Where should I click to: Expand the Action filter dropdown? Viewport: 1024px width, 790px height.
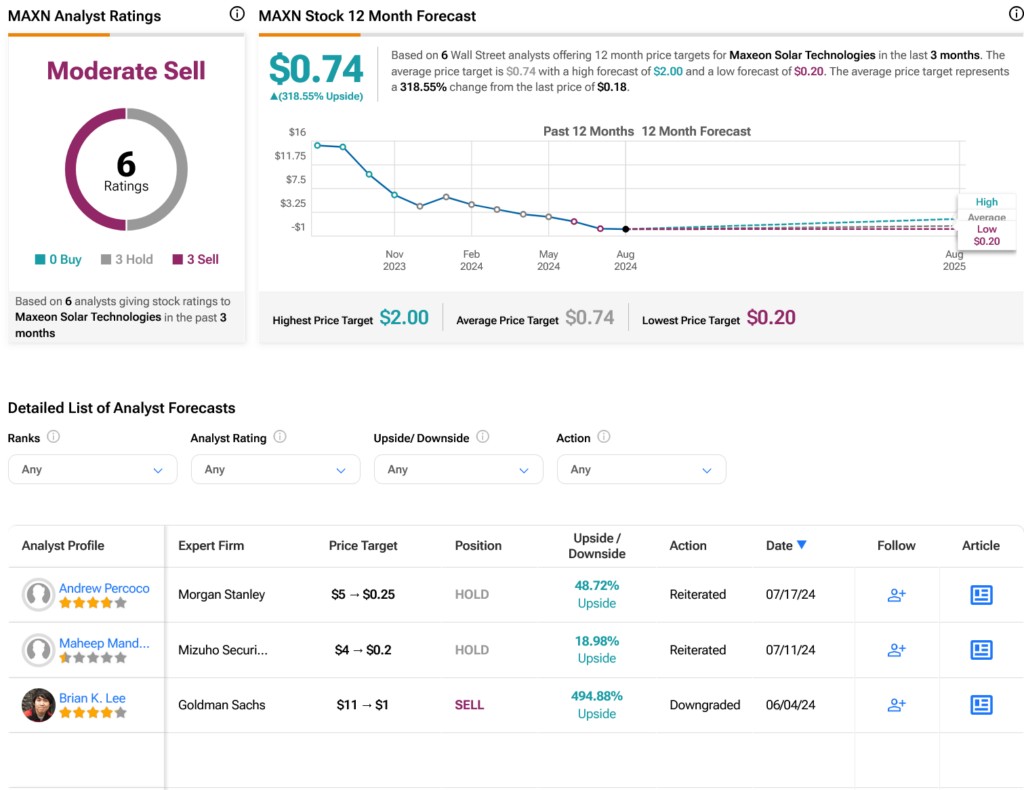(641, 469)
